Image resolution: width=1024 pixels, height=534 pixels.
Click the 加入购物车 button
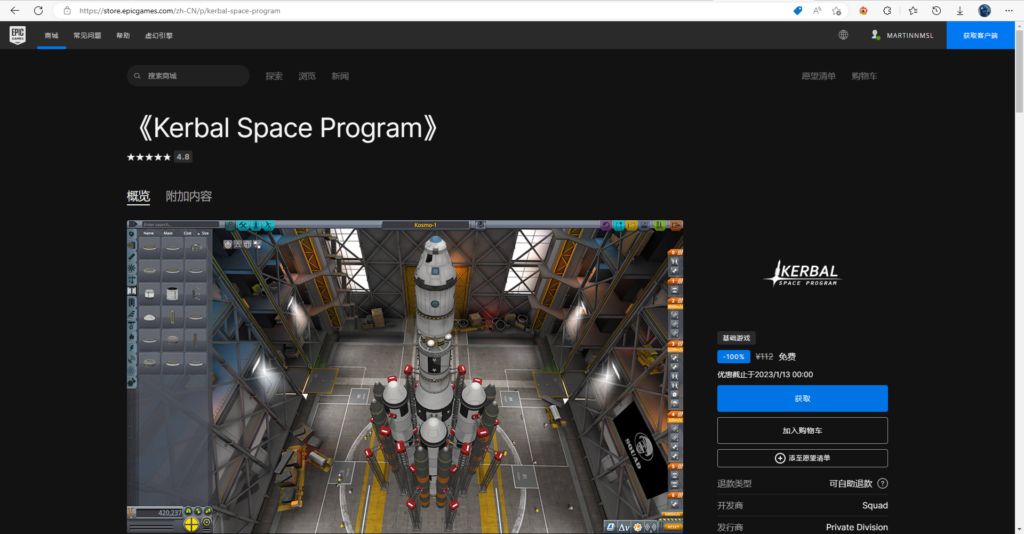(802, 430)
